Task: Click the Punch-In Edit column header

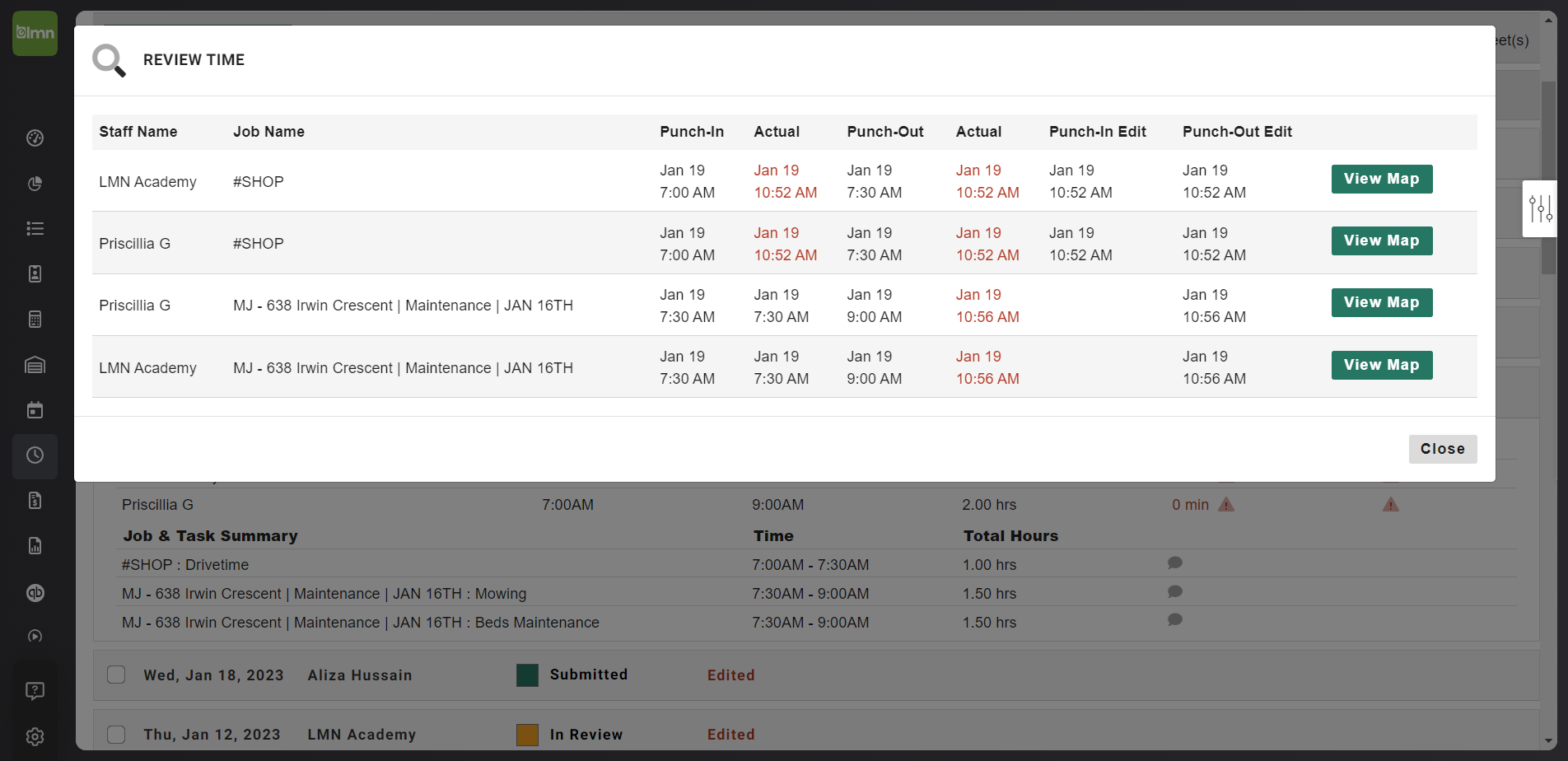Action: [1098, 132]
